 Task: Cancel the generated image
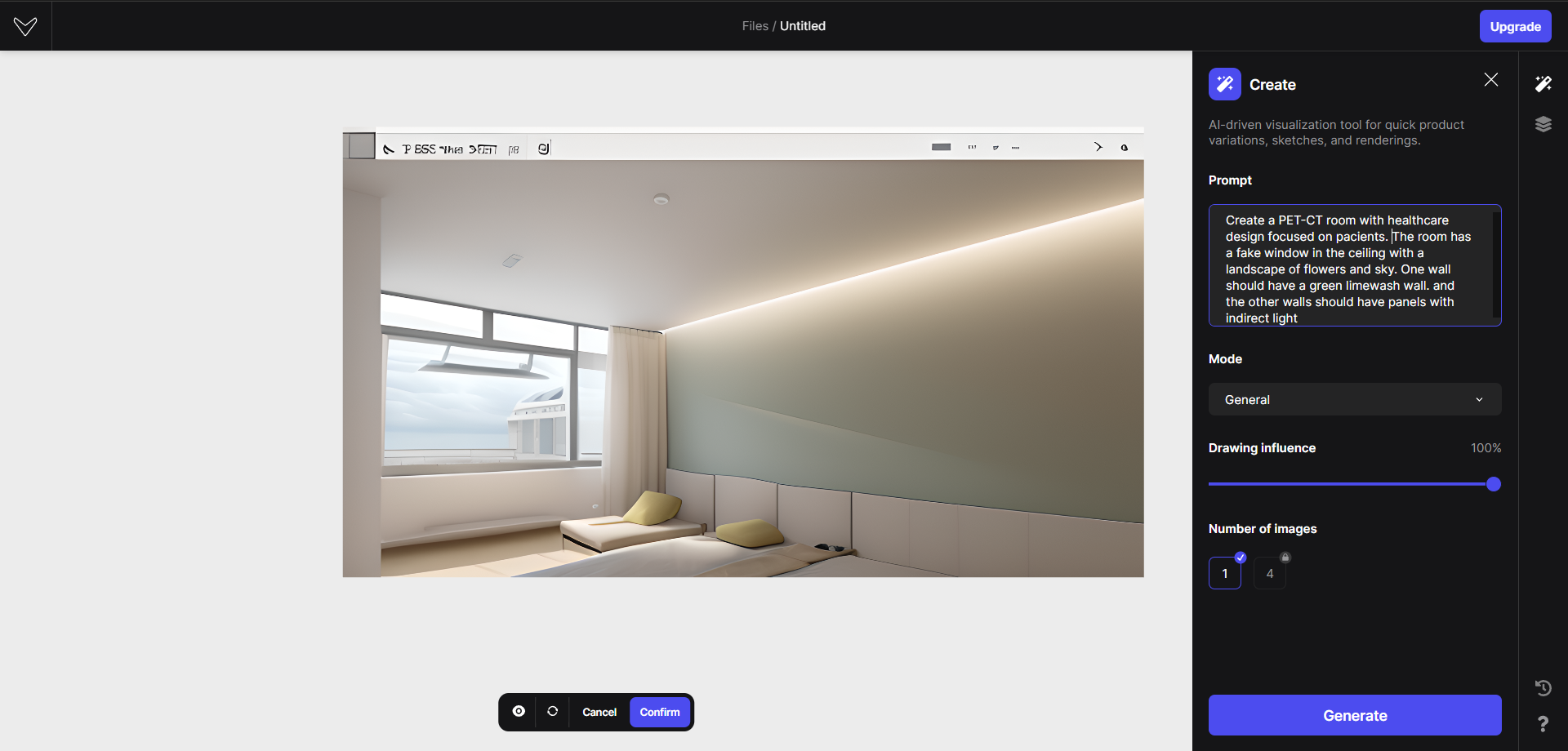[599, 712]
